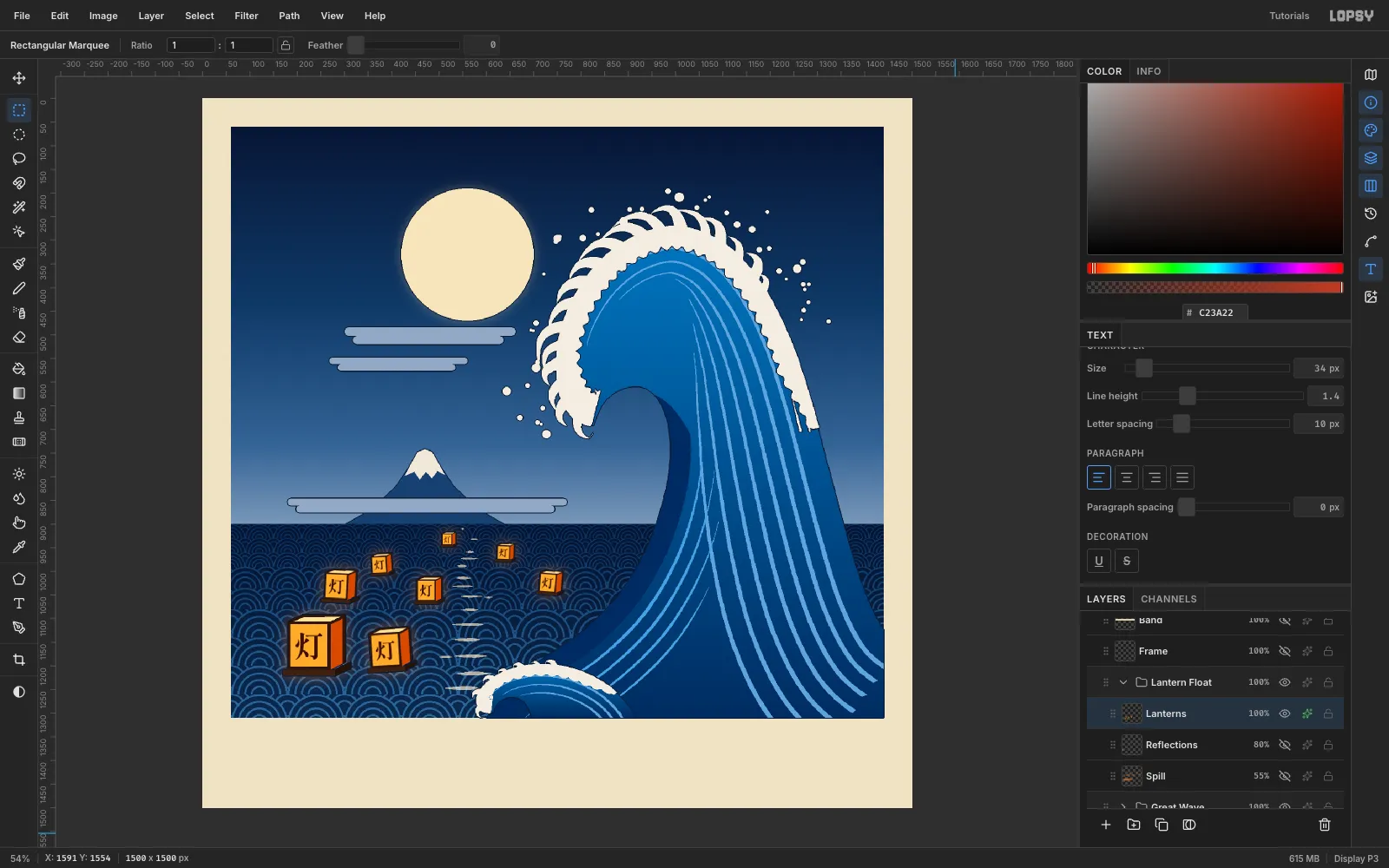The width and height of the screenshot is (1389, 868).
Task: Open the palette panel icon in right sidebar
Action: (1371, 130)
